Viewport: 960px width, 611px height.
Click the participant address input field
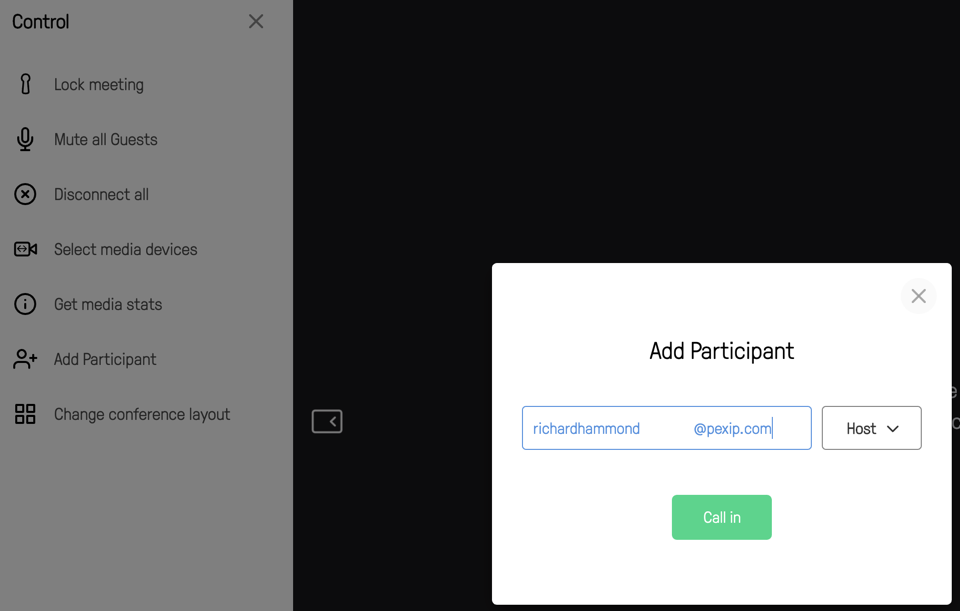click(x=666, y=427)
